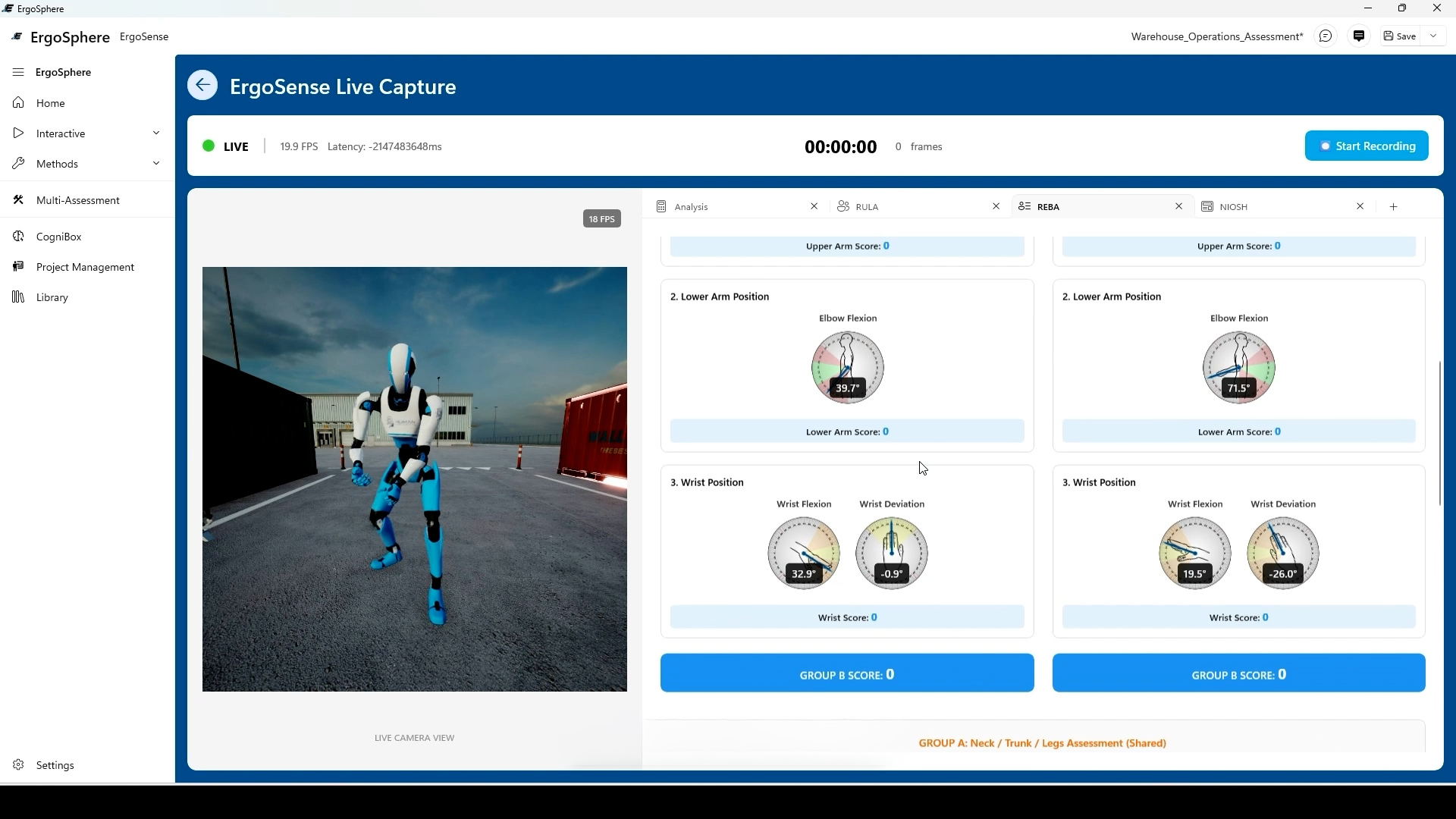Click the REBA panel vertical scrollbar

1439,434
